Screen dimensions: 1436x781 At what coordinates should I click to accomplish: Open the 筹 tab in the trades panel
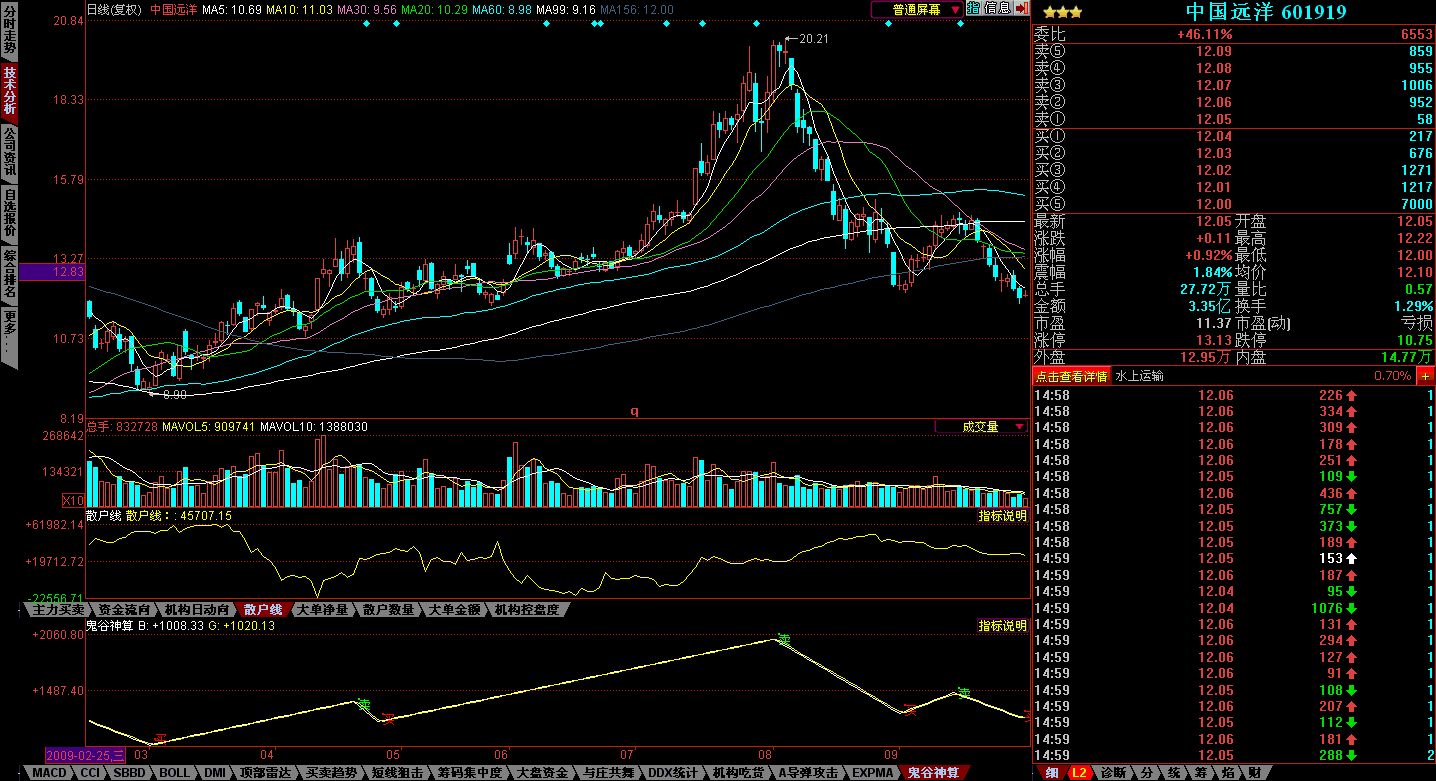point(1201,773)
